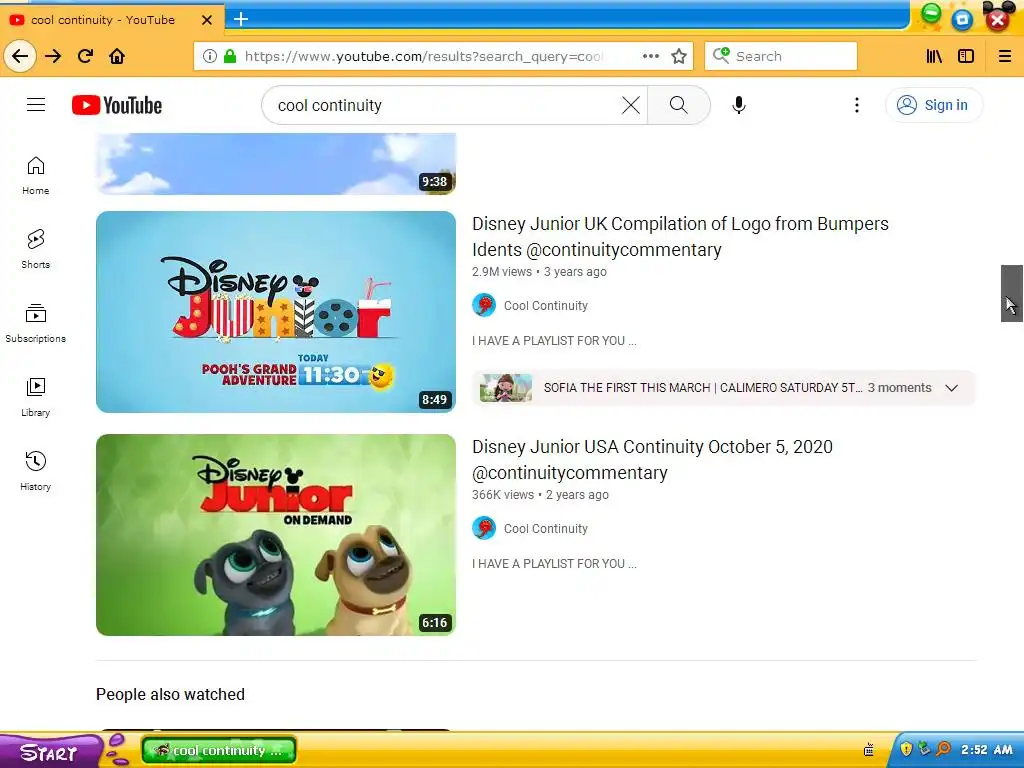Viewport: 1024px width, 768px height.
Task: Click the browser home icon
Action: pyautogui.click(x=117, y=56)
